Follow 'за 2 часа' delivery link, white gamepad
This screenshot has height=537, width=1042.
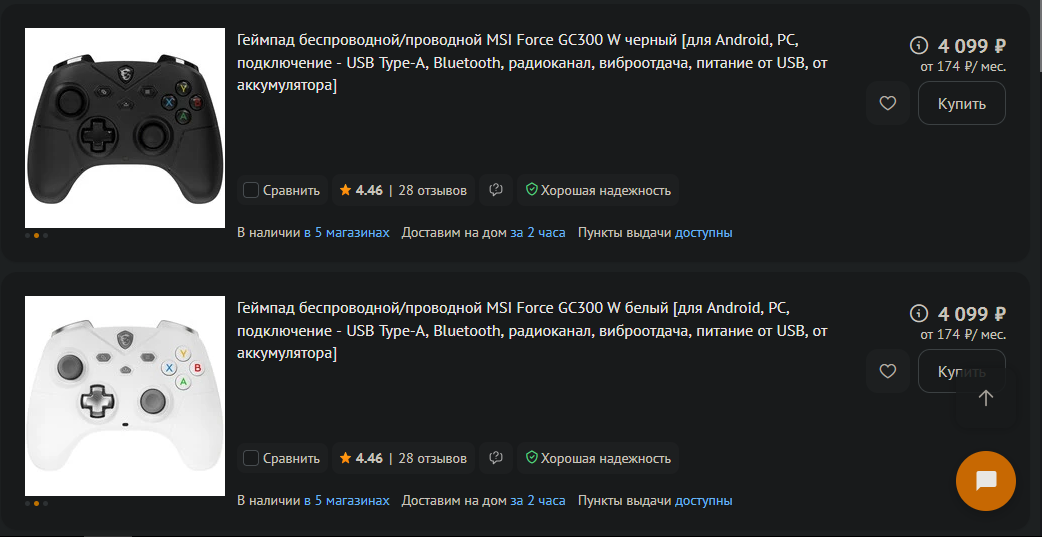538,500
